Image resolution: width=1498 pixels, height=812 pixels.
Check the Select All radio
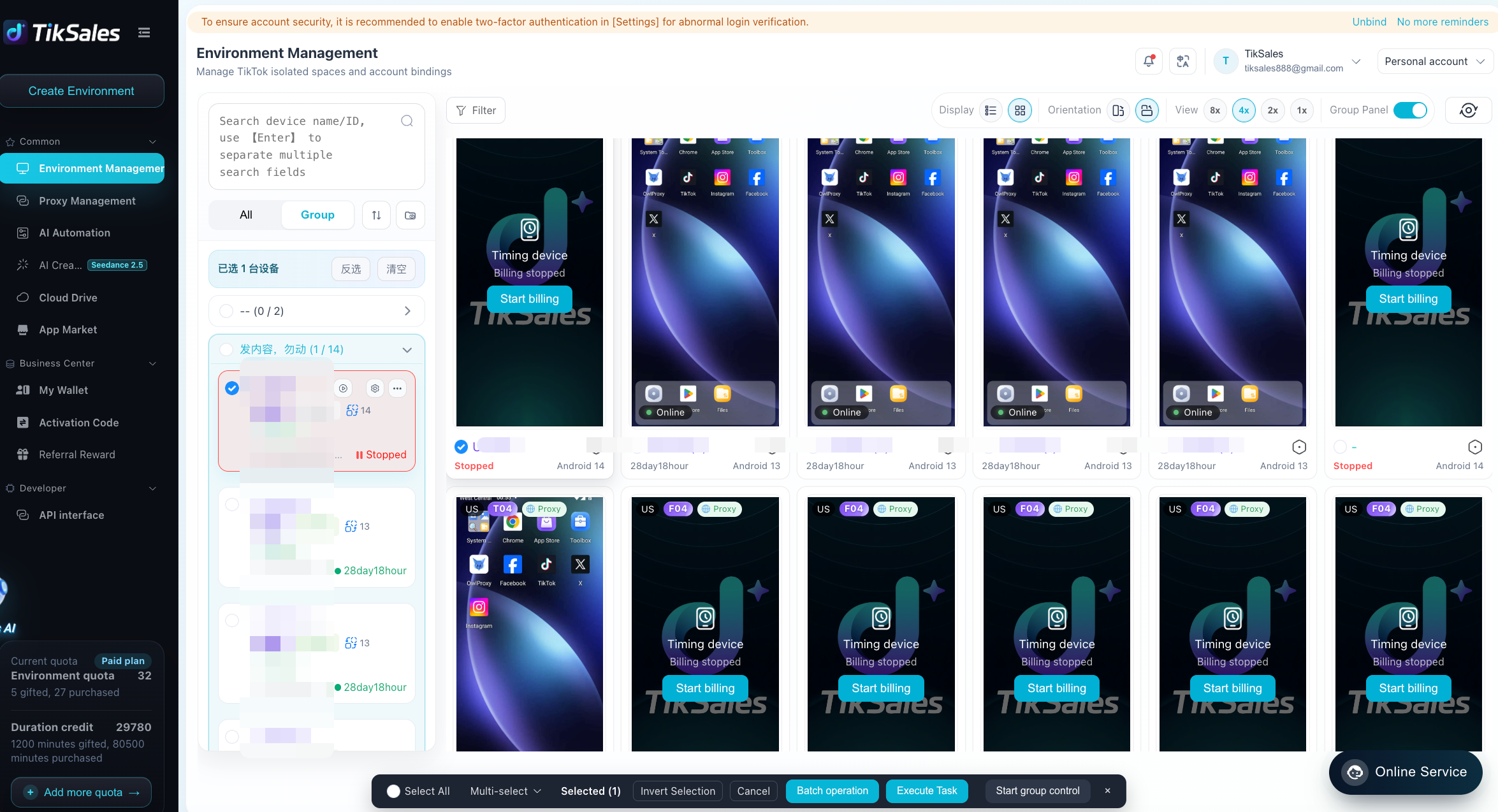pos(393,791)
